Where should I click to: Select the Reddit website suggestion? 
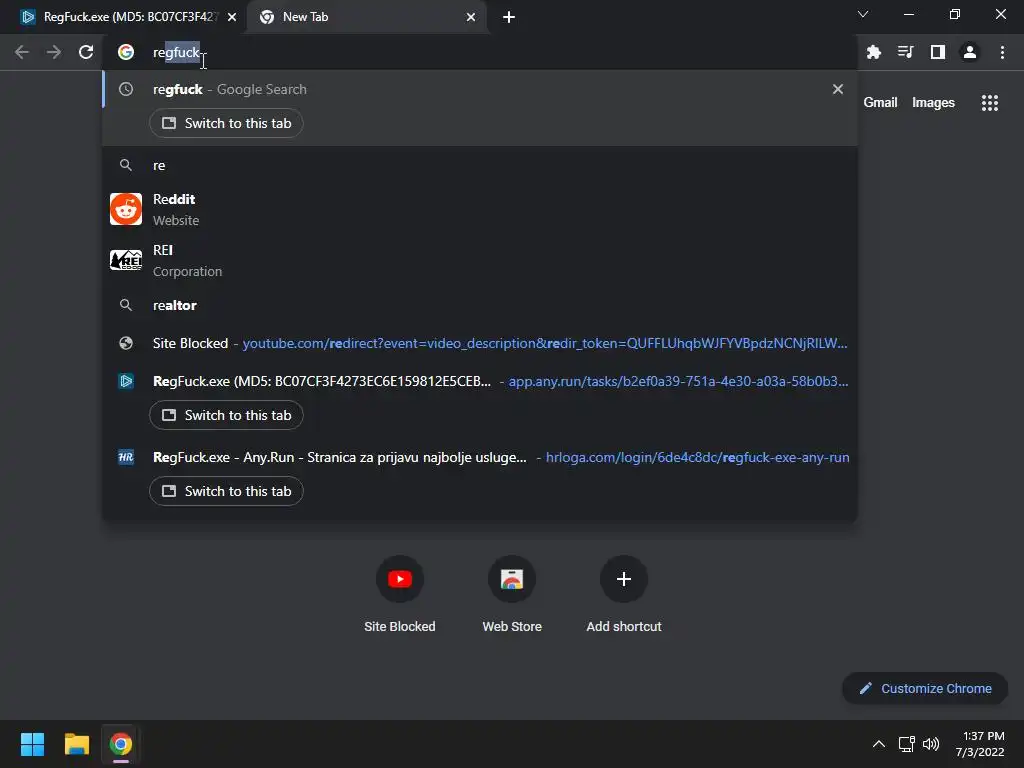tap(479, 209)
